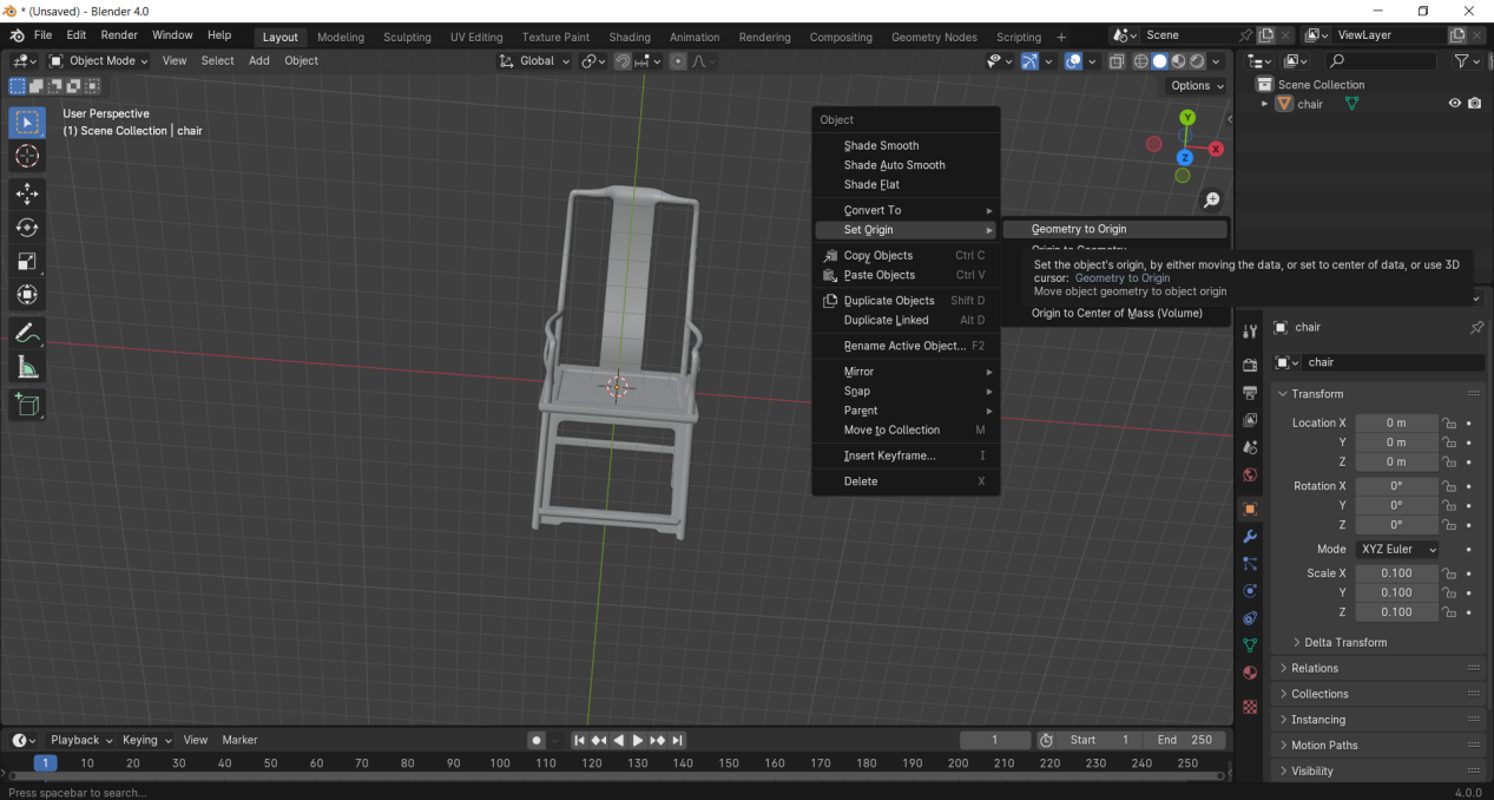Open the Particles properties tab
This screenshot has width=1494, height=800.
point(1249,564)
